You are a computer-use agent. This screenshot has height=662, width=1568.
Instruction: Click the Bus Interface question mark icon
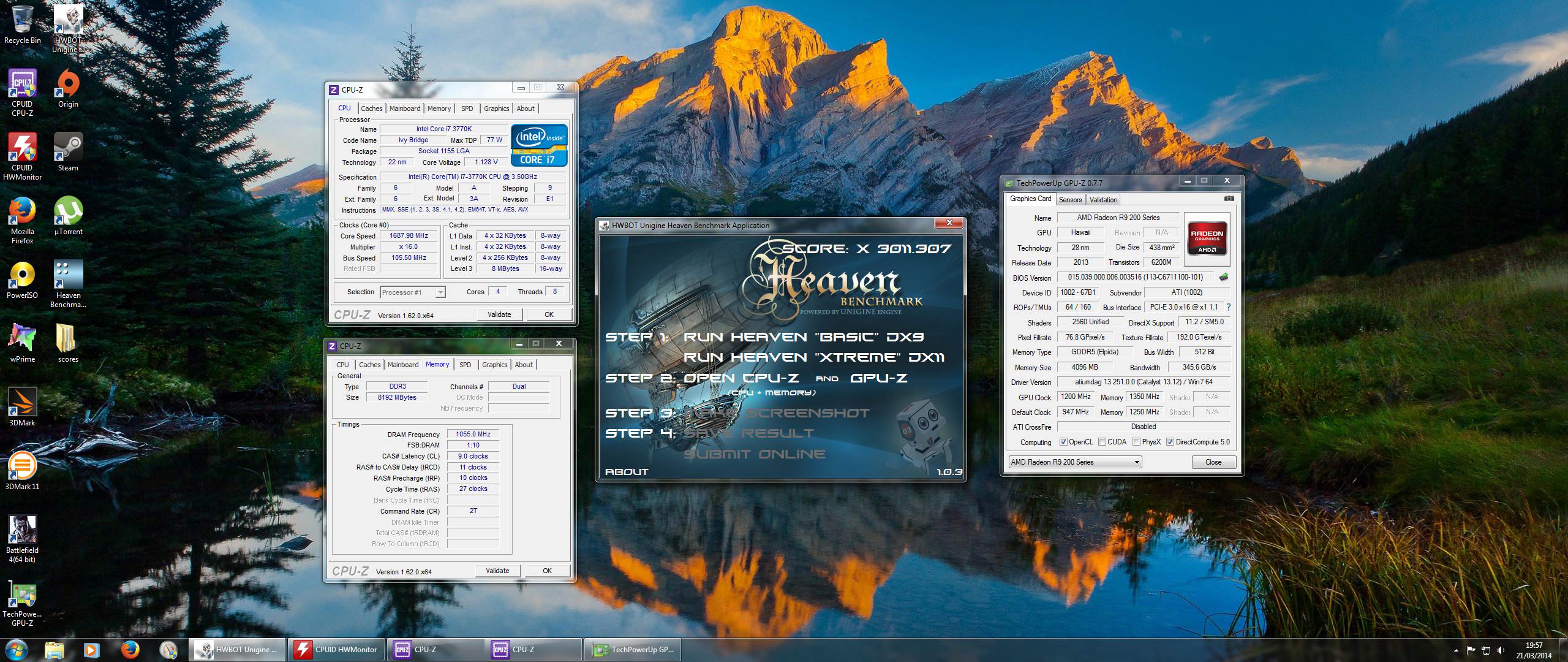[x=1228, y=307]
